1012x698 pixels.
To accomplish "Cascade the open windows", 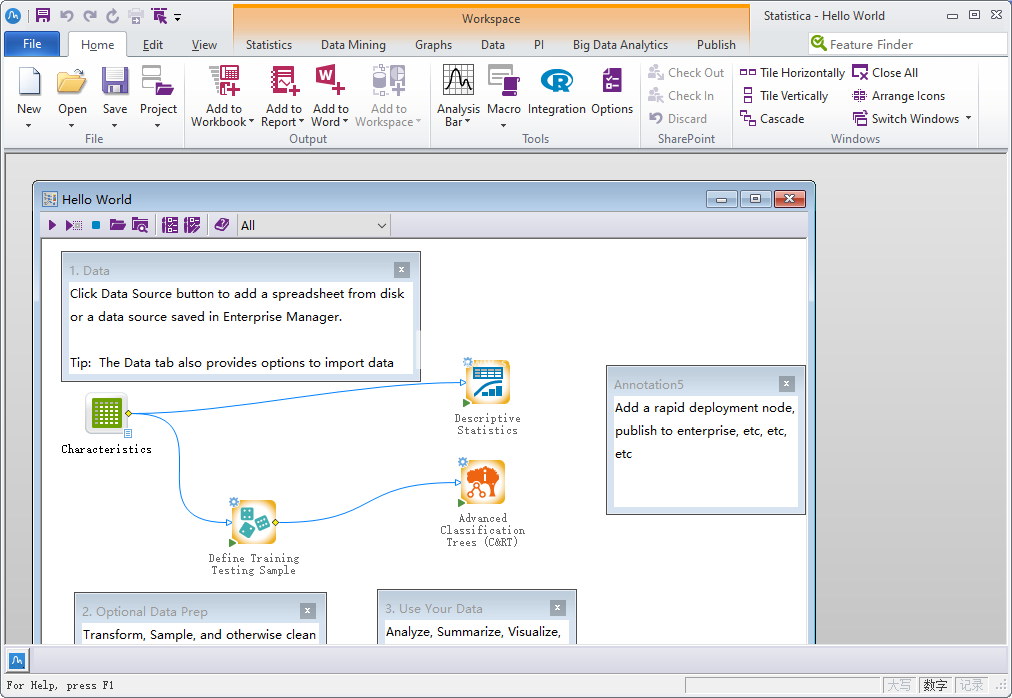I will click(x=773, y=119).
